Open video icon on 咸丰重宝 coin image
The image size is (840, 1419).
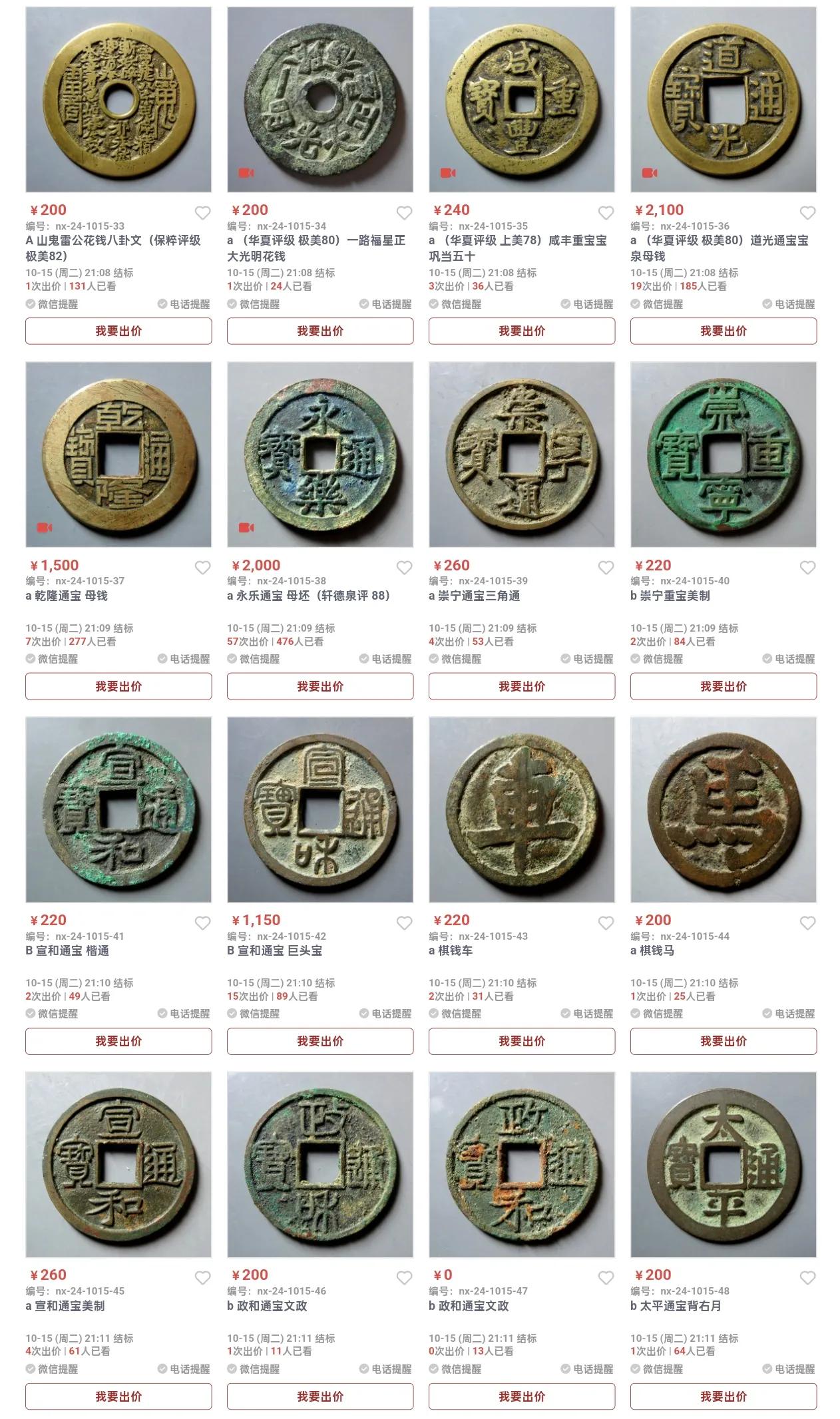pyautogui.click(x=448, y=173)
